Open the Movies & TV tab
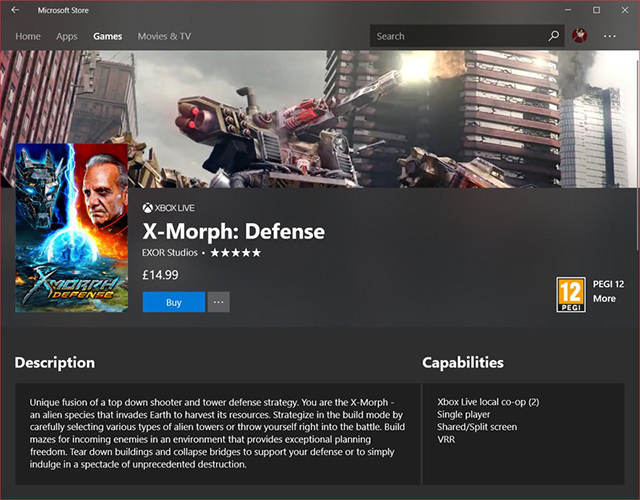640x500 pixels. [164, 36]
